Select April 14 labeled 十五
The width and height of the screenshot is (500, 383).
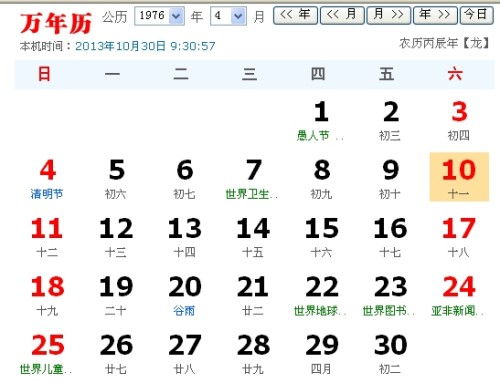pos(253,237)
